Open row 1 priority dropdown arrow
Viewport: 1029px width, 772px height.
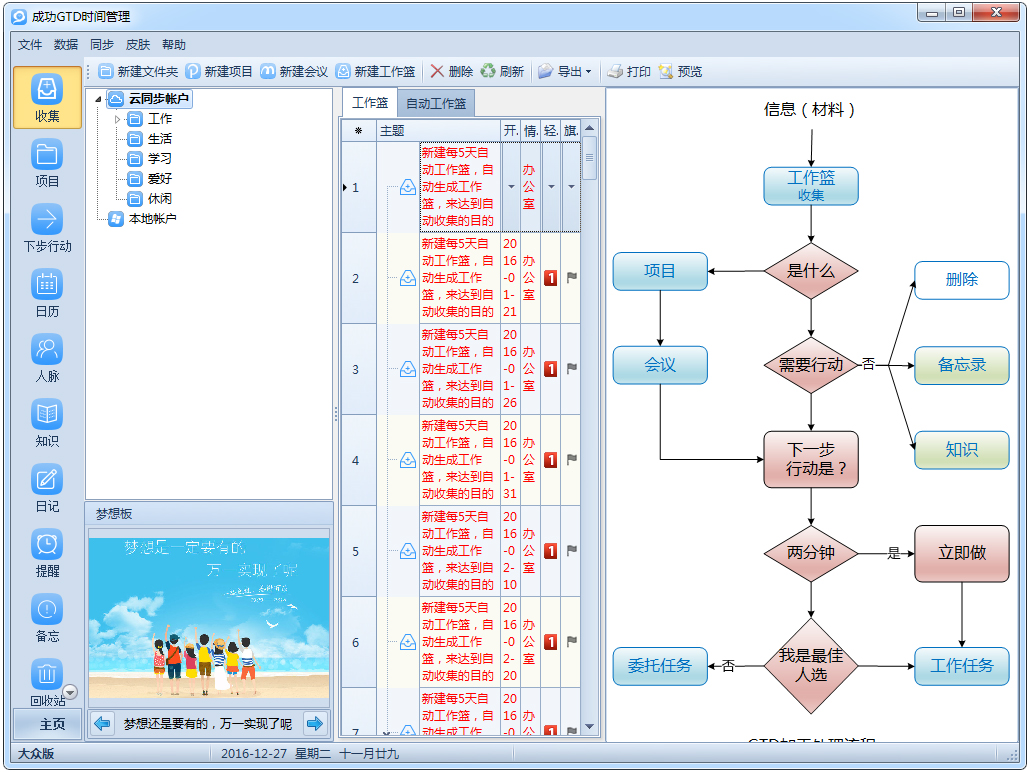551,187
